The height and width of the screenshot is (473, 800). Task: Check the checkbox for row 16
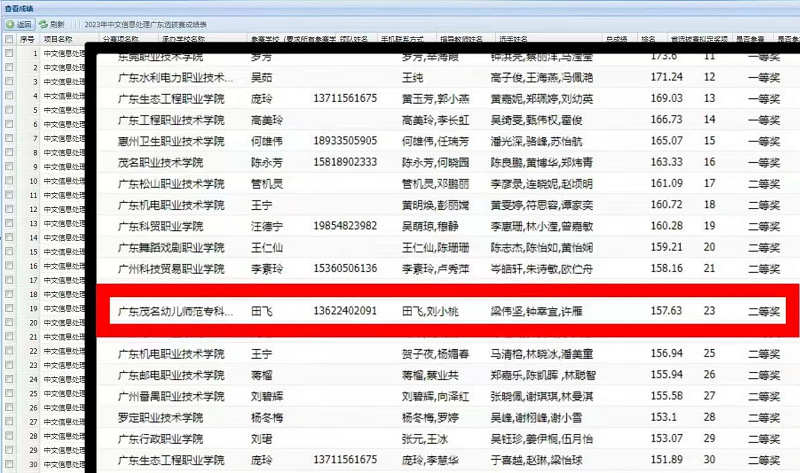pyautogui.click(x=9, y=266)
